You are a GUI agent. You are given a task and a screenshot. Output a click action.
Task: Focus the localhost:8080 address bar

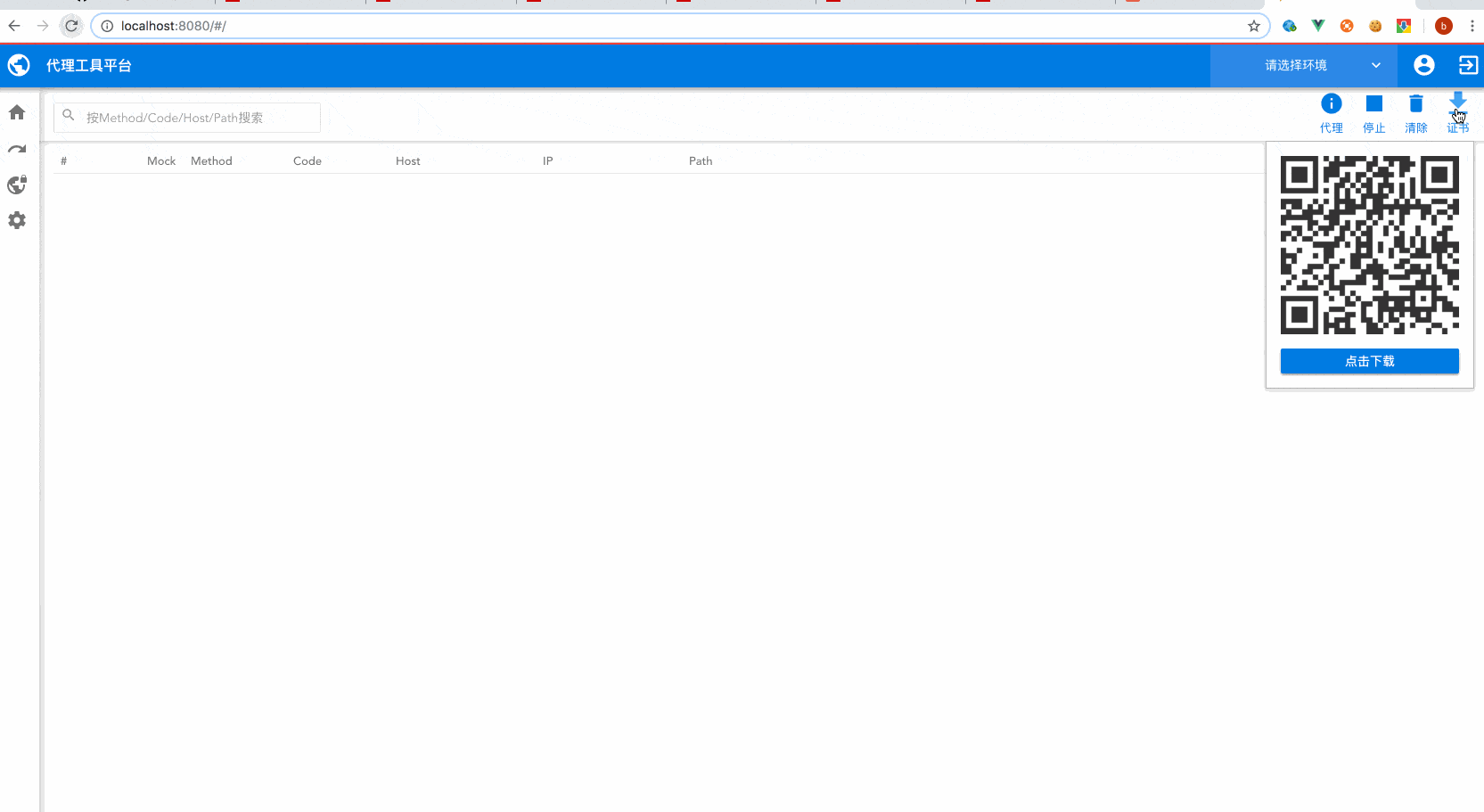[x=680, y=26]
